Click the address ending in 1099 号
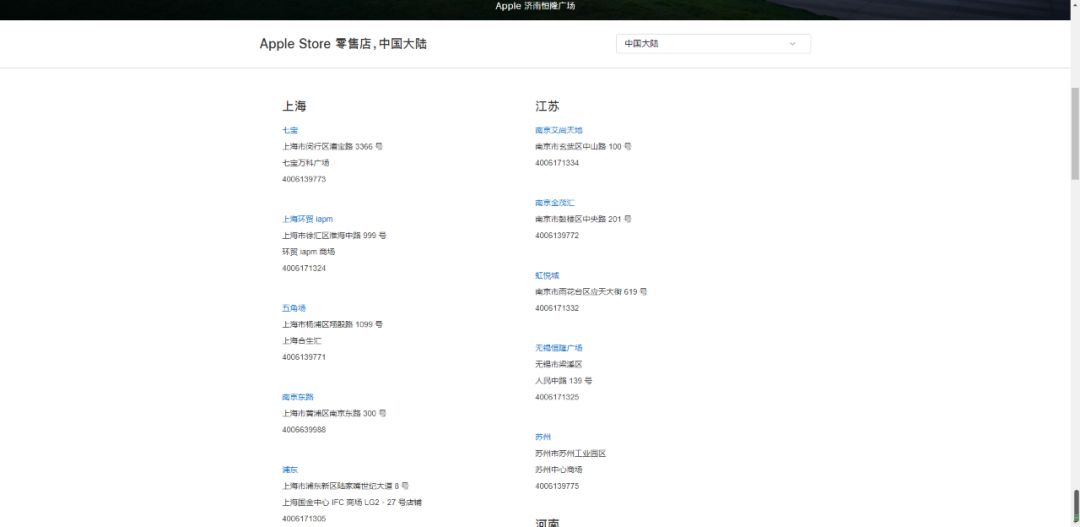 click(x=332, y=324)
